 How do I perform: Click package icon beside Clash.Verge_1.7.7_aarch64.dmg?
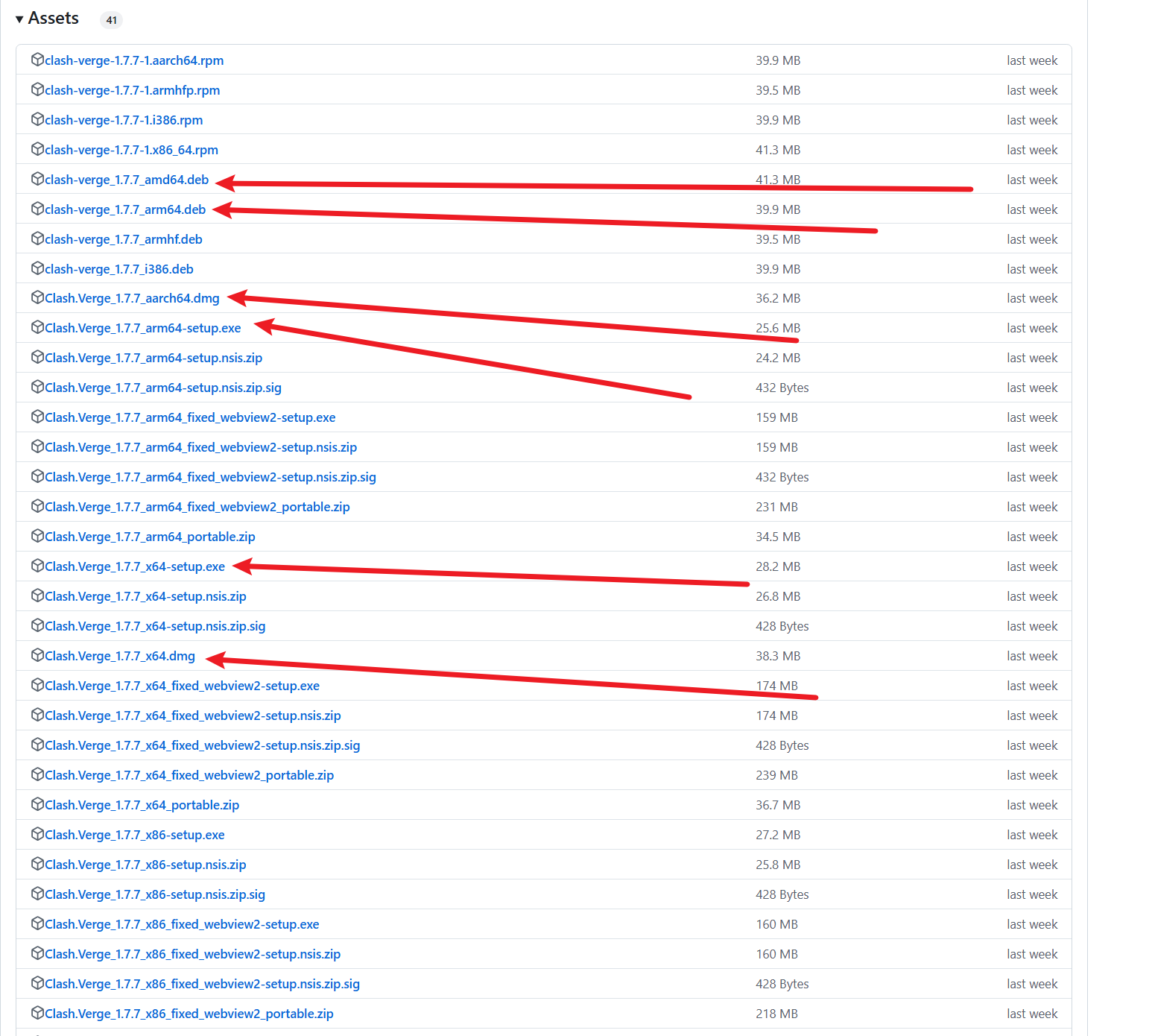[37, 297]
